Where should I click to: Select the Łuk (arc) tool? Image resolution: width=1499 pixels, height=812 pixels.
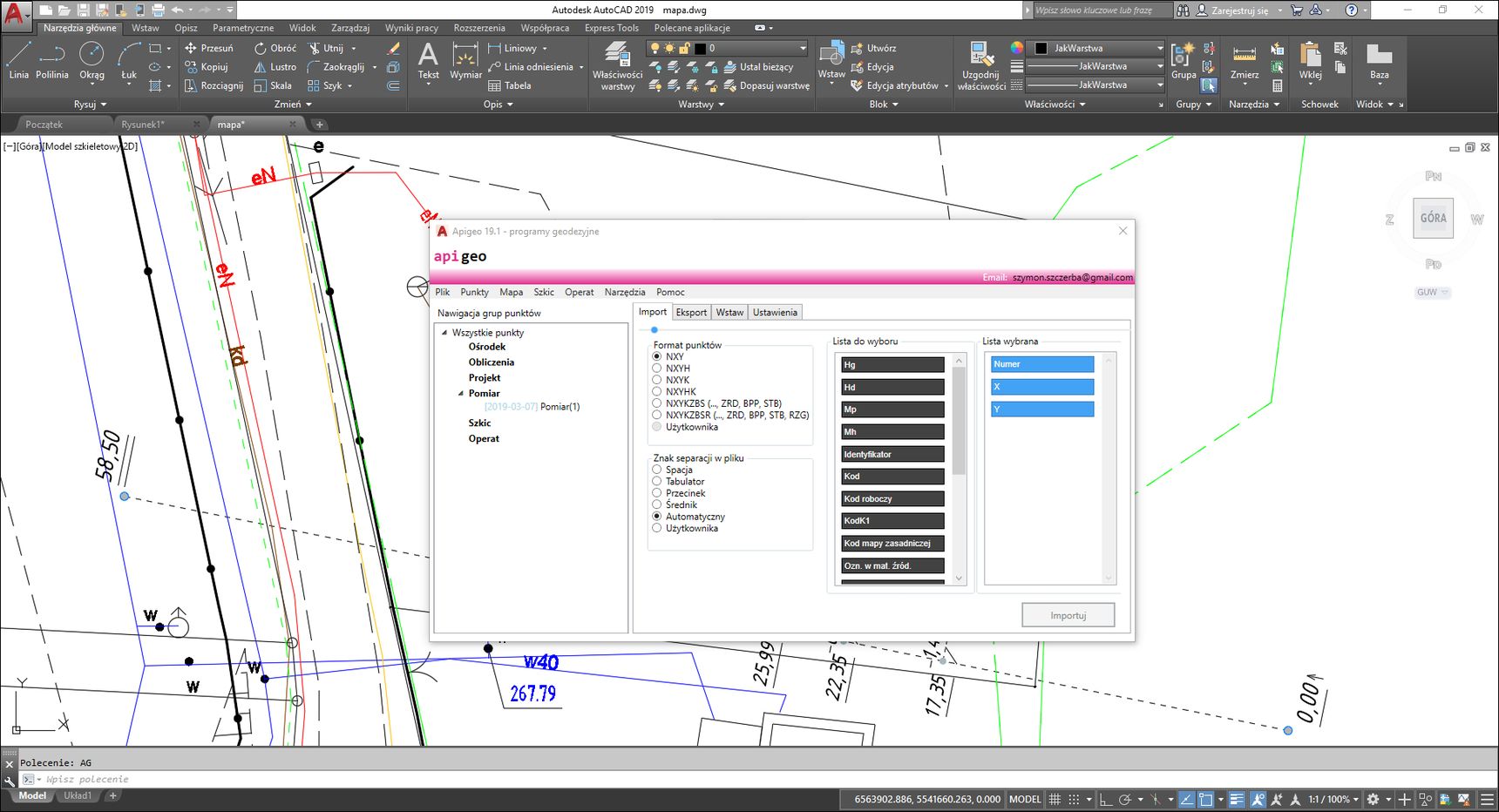pyautogui.click(x=129, y=60)
